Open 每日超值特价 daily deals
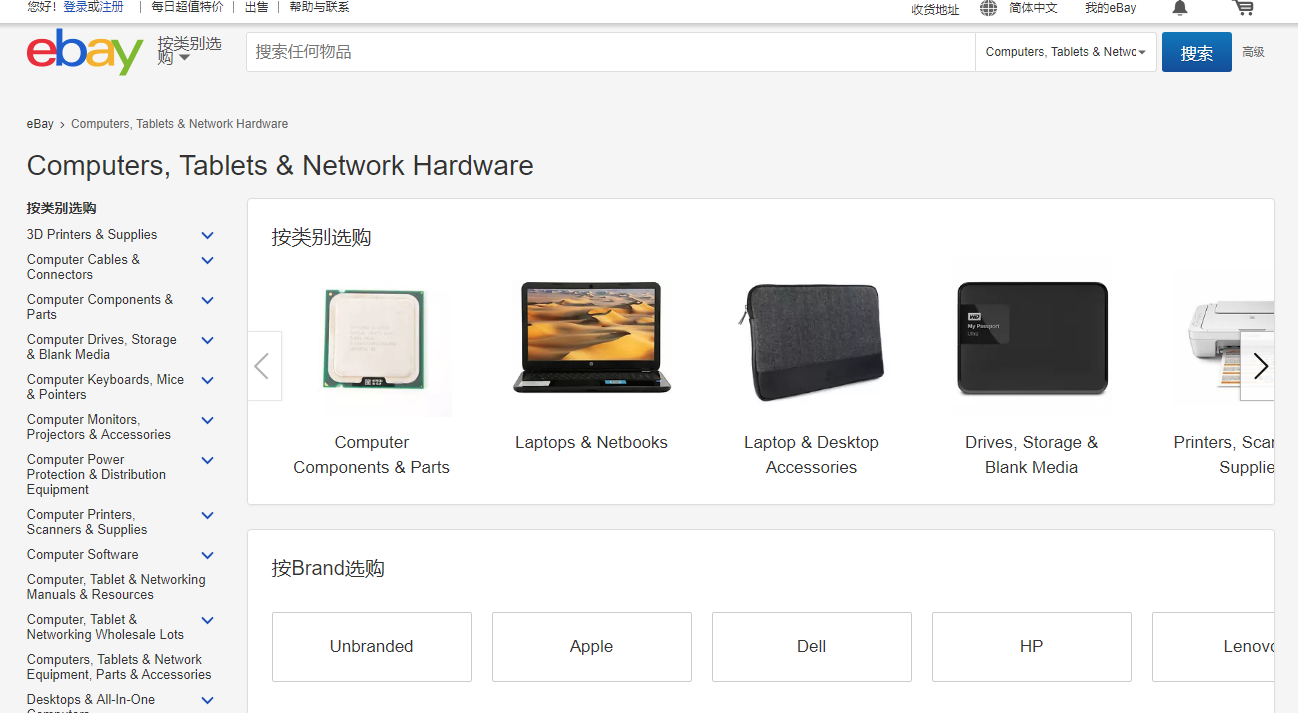 (x=187, y=7)
